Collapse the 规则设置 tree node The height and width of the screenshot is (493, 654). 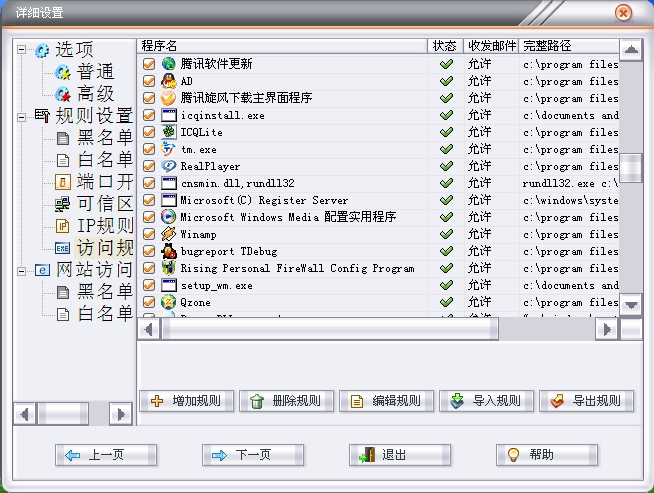(21, 118)
